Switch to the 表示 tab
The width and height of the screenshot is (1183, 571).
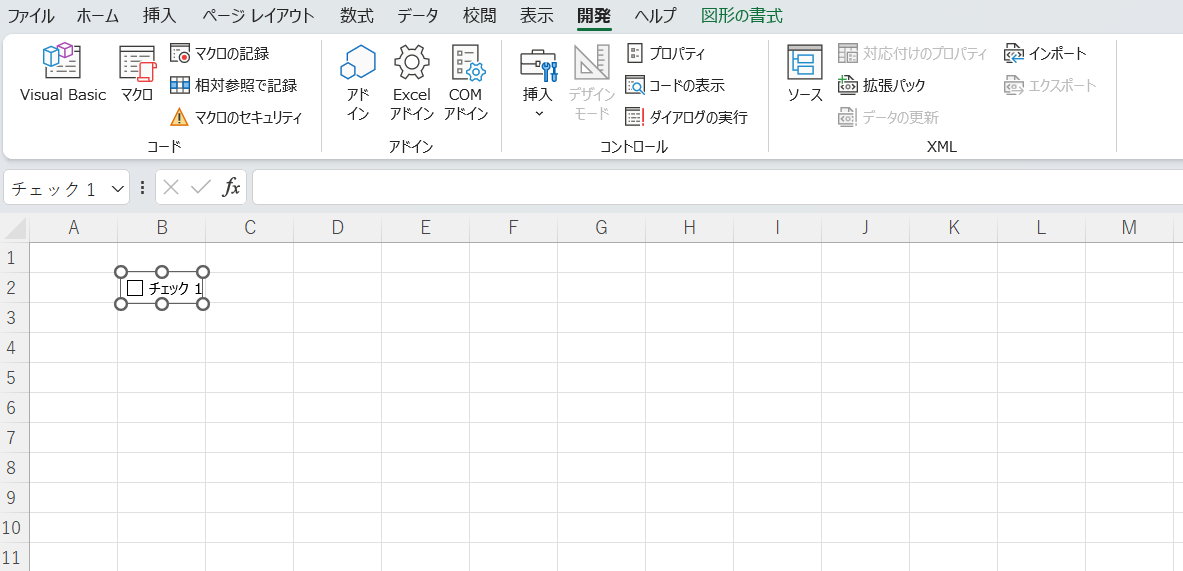(536, 15)
